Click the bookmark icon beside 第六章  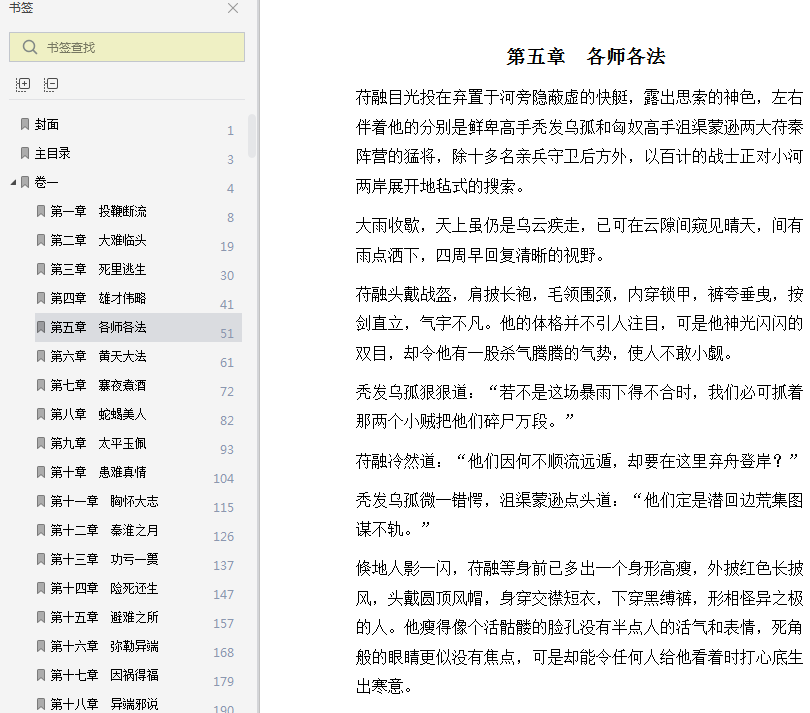(41, 355)
